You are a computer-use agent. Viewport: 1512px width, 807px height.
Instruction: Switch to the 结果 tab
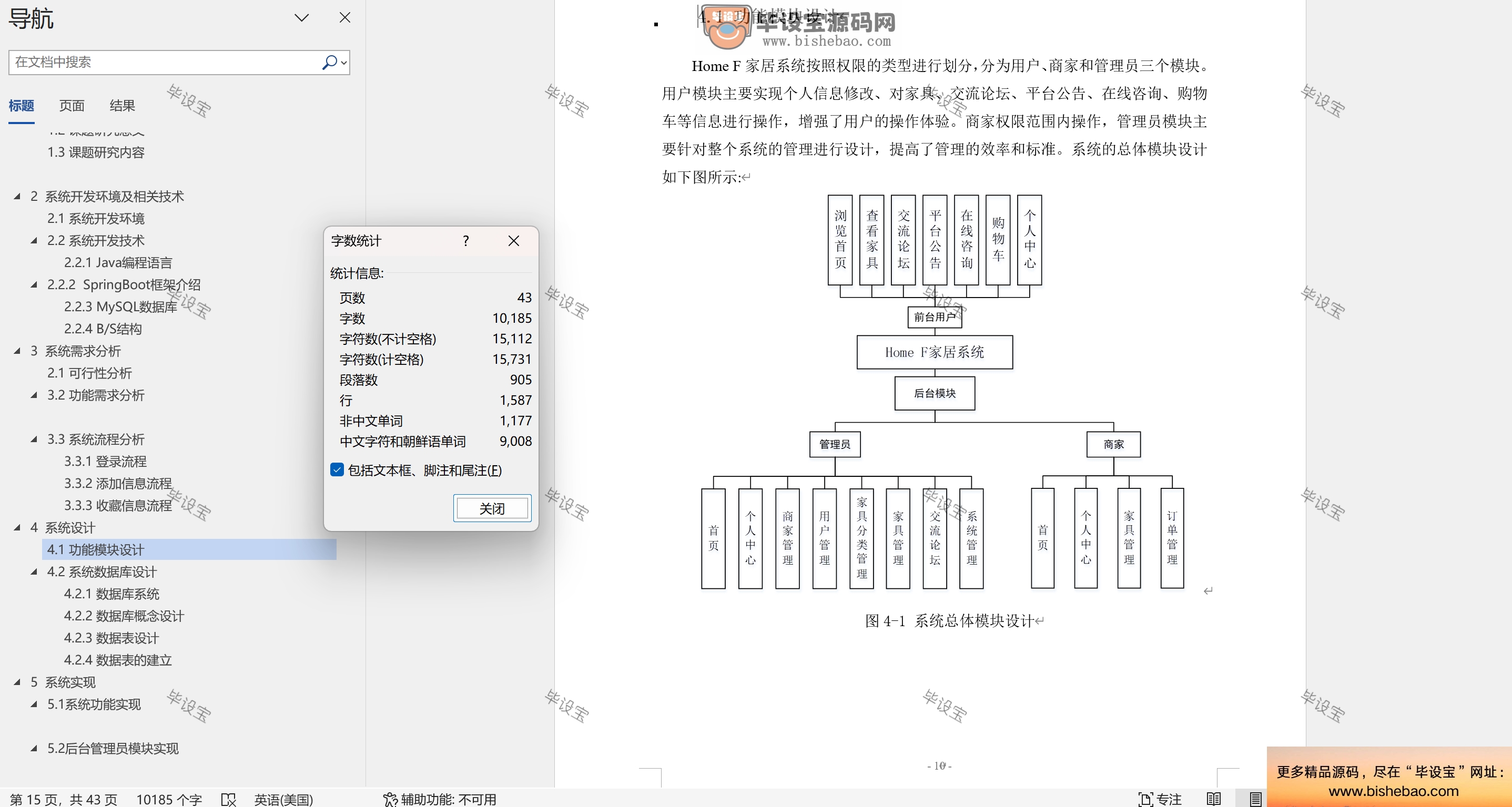pyautogui.click(x=122, y=106)
